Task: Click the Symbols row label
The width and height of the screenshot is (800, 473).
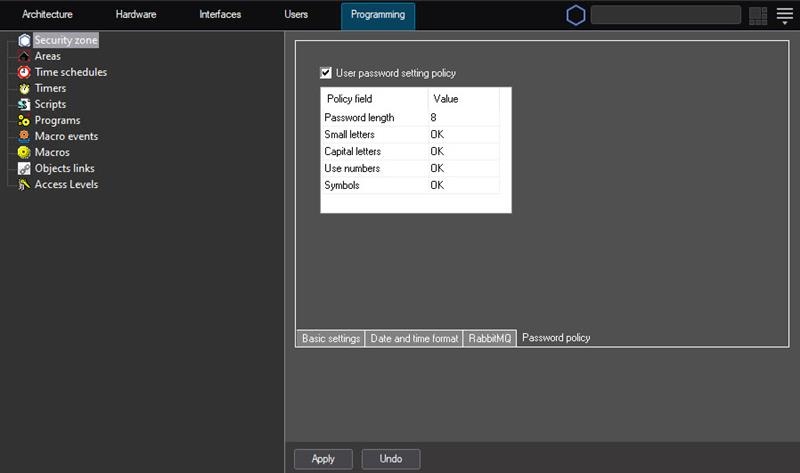Action: [342, 185]
